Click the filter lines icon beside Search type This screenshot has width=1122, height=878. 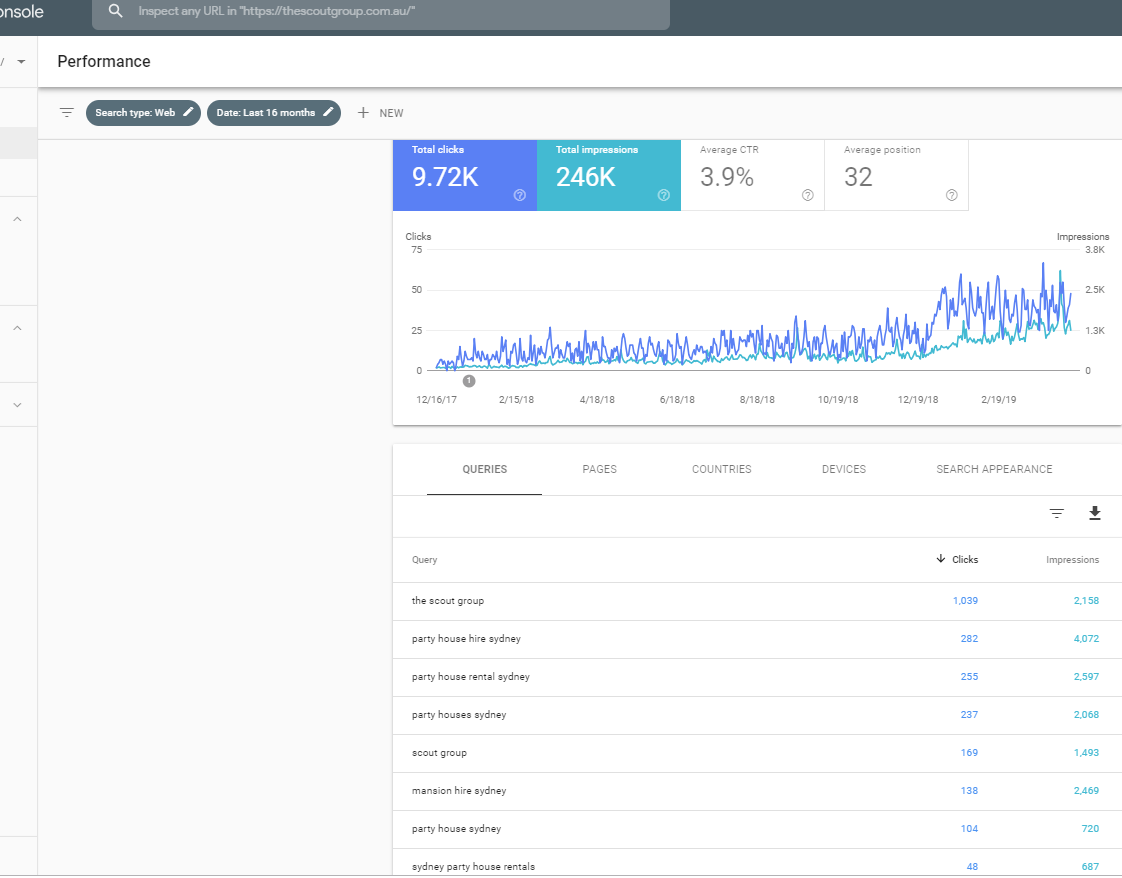[67, 113]
